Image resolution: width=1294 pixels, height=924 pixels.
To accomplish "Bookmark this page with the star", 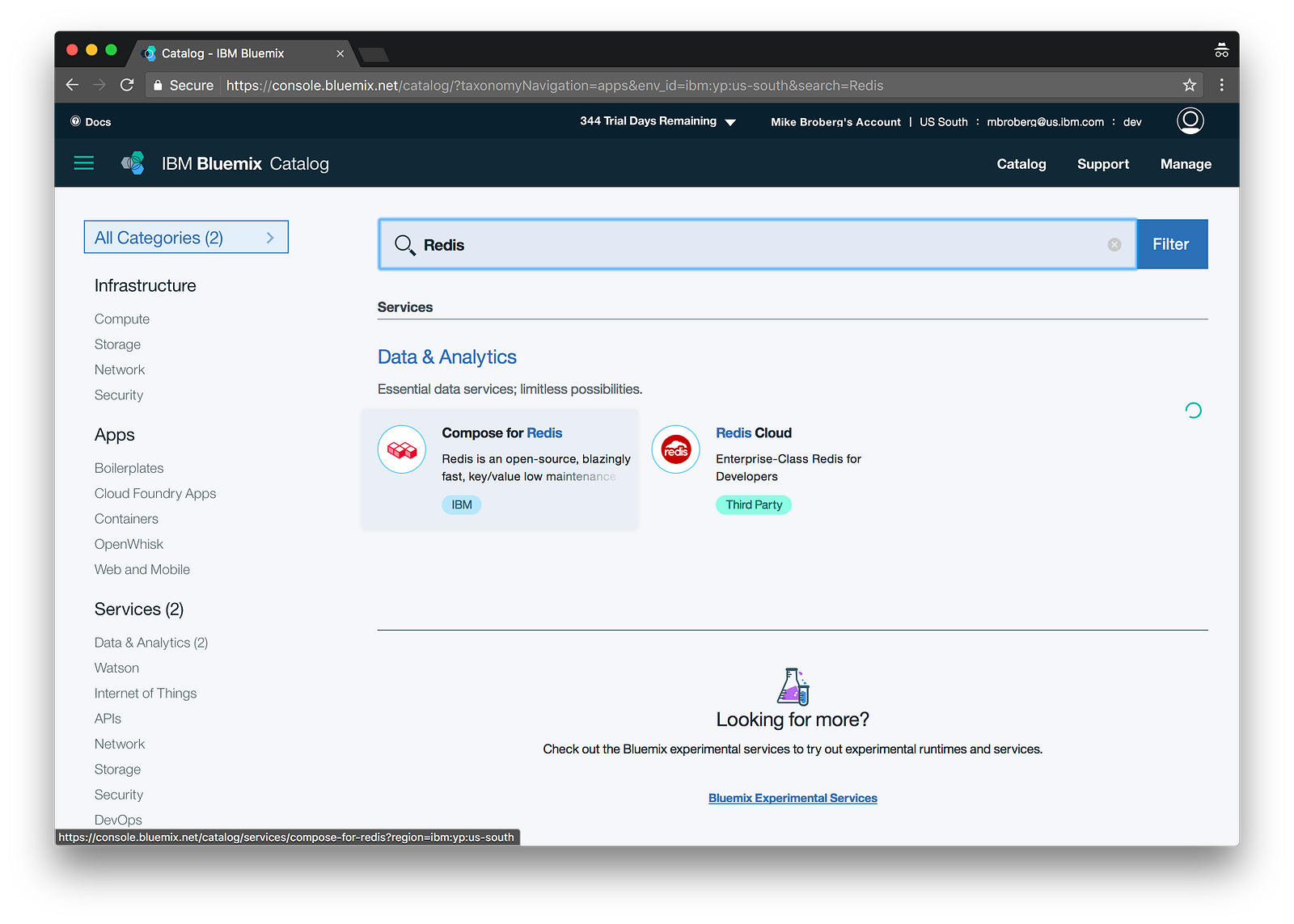I will (1190, 85).
